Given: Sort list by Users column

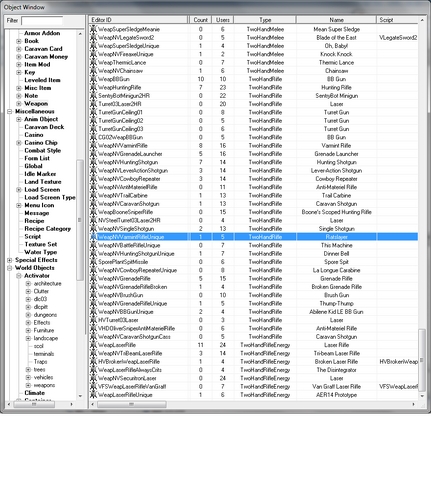Looking at the screenshot, I should (x=223, y=20).
